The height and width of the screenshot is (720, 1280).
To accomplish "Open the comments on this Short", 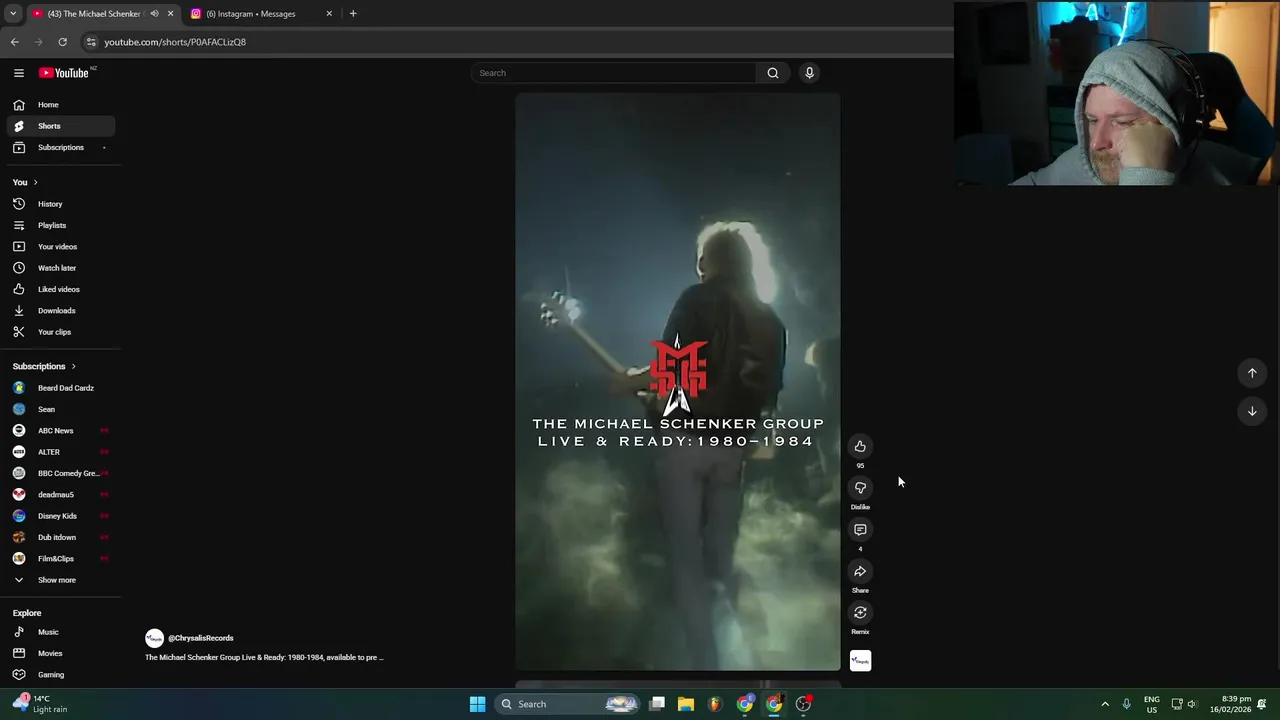I will coord(860,530).
